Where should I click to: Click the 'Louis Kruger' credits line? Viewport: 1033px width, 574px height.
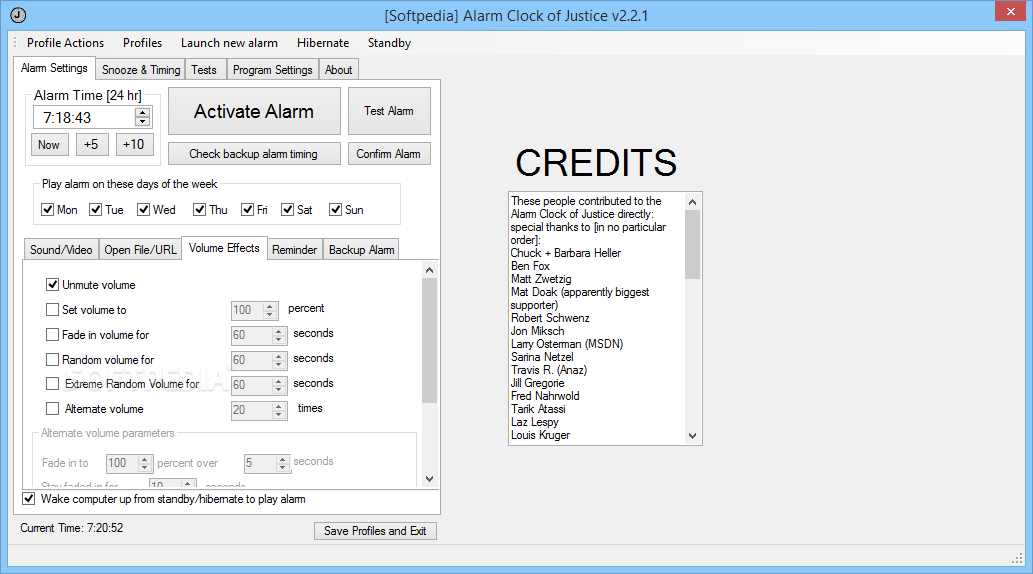coord(541,435)
